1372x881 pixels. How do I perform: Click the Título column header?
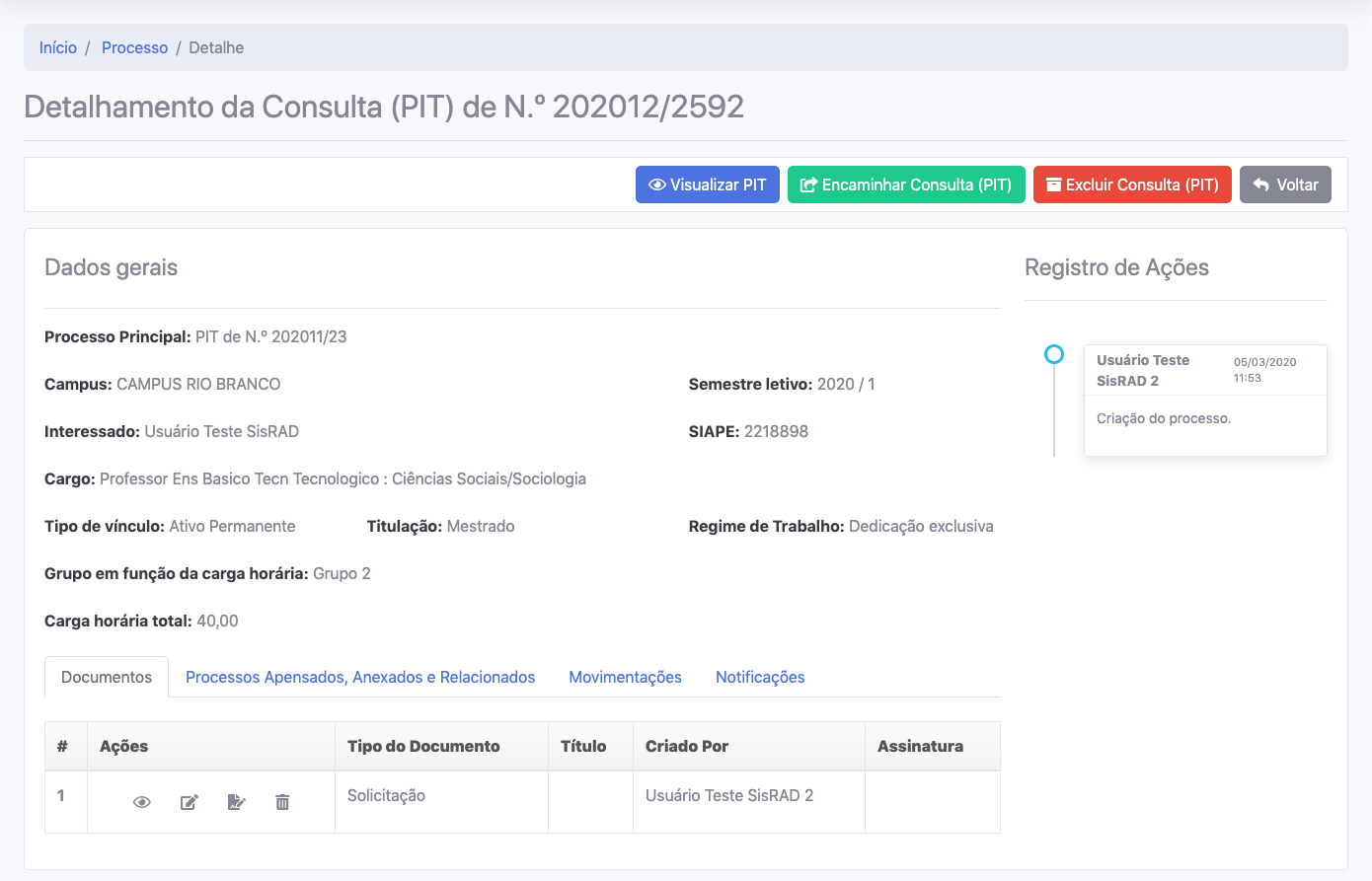[583, 746]
